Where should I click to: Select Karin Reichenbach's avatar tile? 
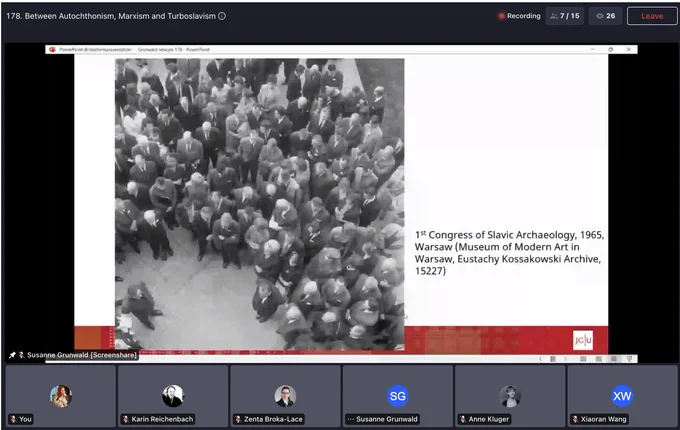click(x=173, y=396)
